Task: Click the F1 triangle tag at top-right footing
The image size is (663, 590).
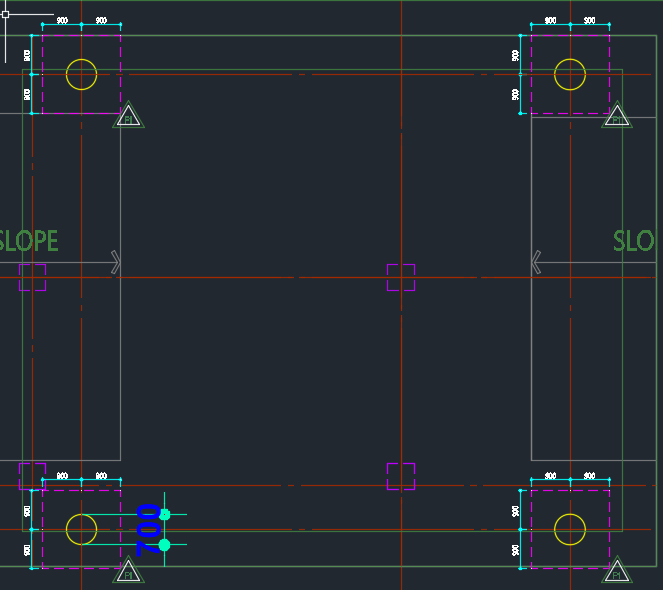Action: [x=617, y=116]
